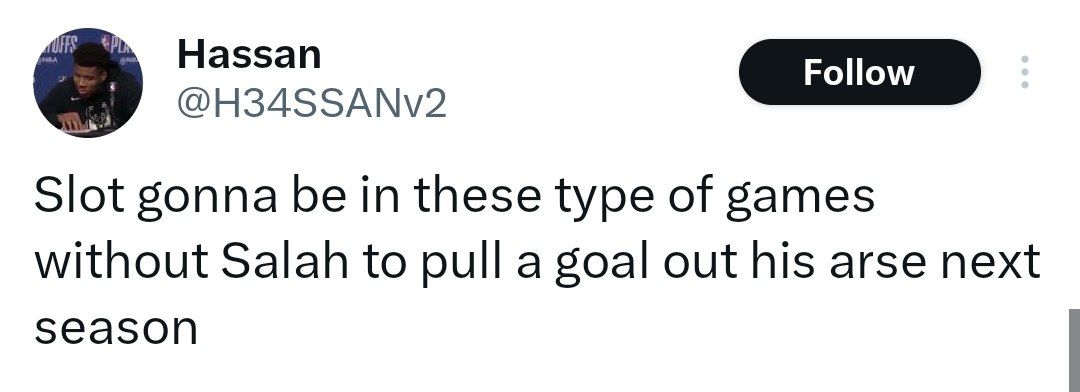Open Hassan's profile picture
Screen dimensions: 1080x392
(x=87, y=82)
